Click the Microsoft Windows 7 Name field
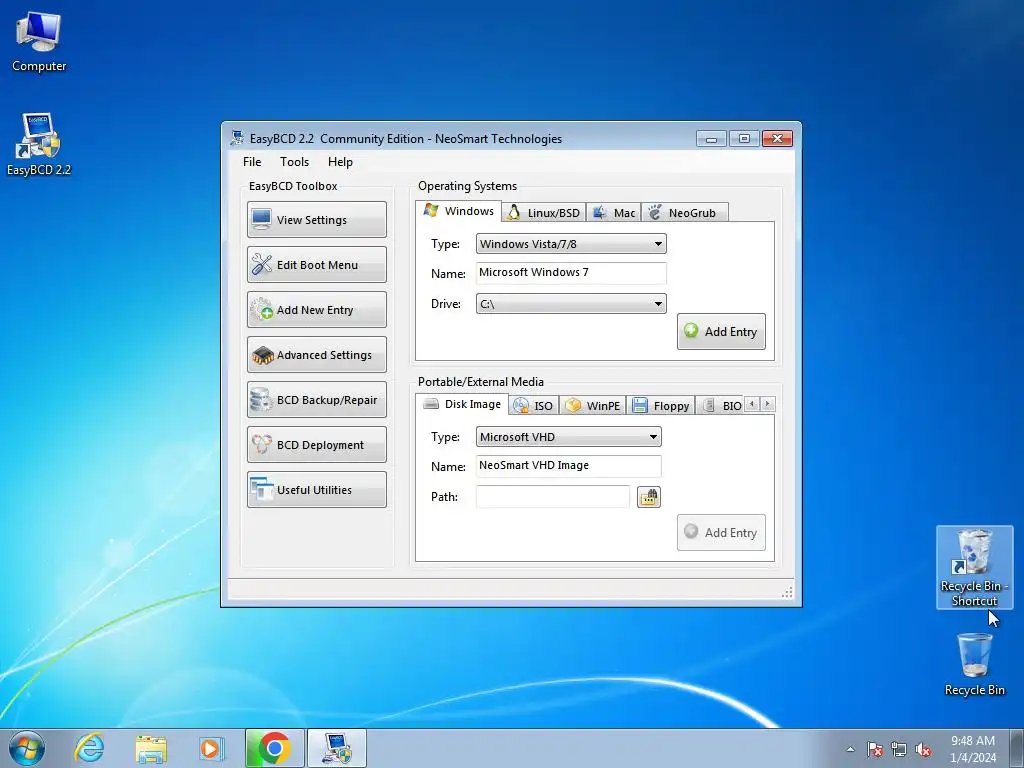The image size is (1024, 768). point(571,273)
